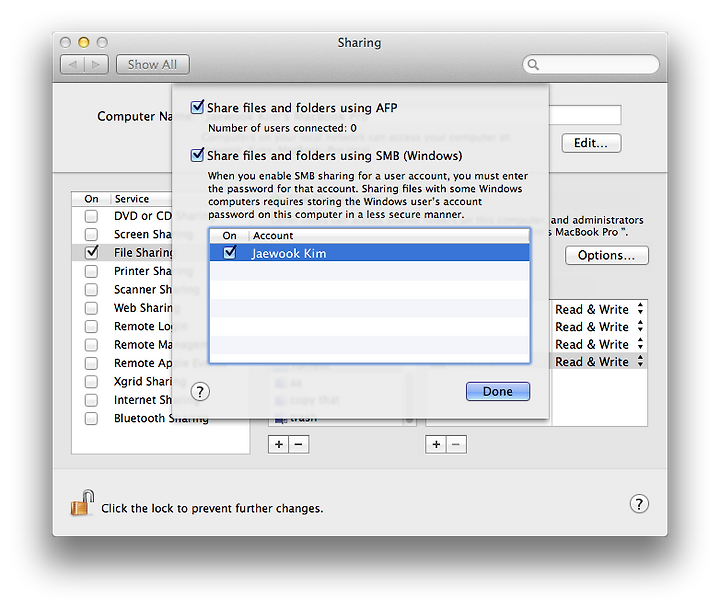720x609 pixels.
Task: Open the Sharing pane help at bottom right
Action: pyautogui.click(x=639, y=504)
